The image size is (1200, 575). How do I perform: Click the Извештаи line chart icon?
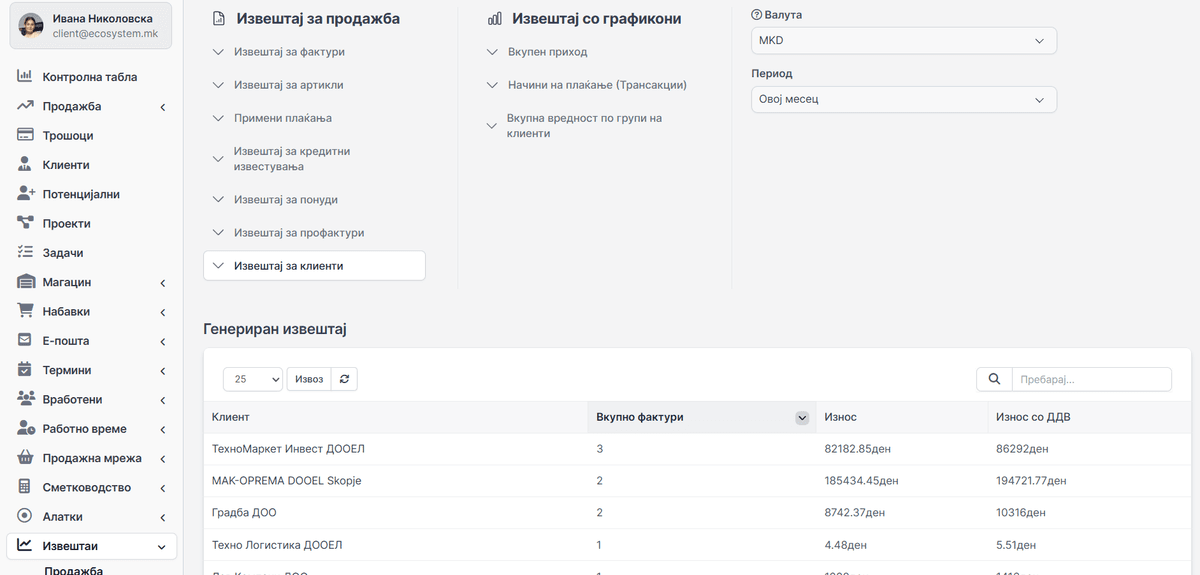tap(25, 546)
